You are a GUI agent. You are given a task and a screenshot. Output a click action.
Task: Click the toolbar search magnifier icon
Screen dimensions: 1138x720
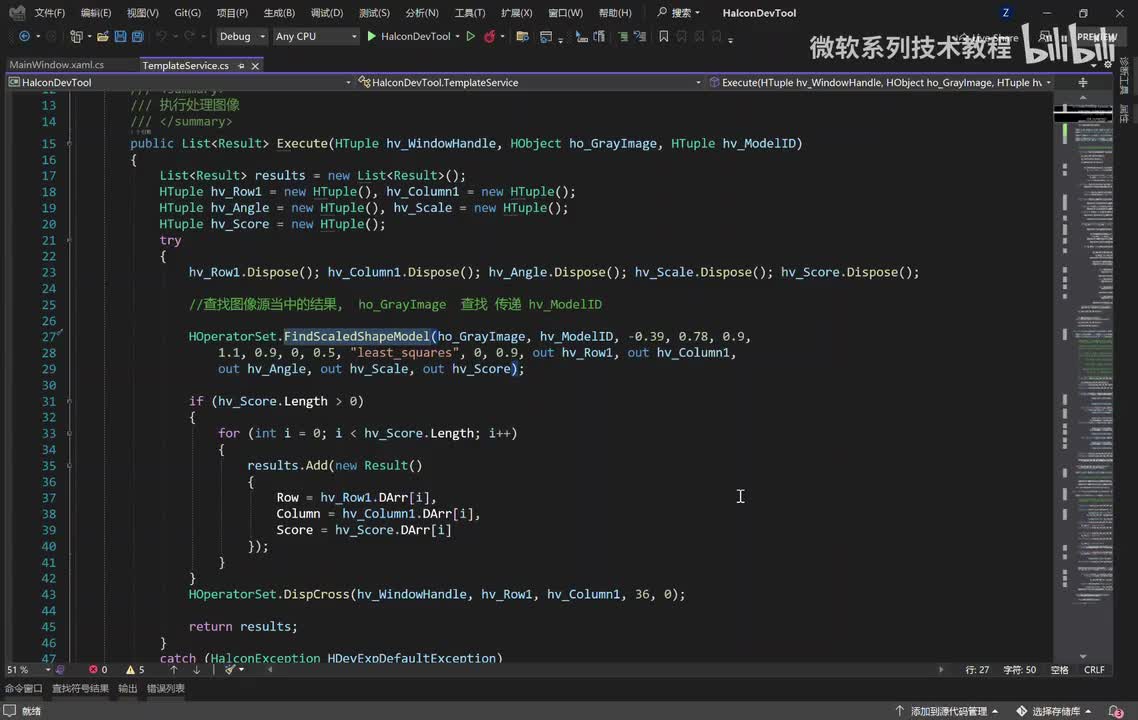tap(661, 12)
